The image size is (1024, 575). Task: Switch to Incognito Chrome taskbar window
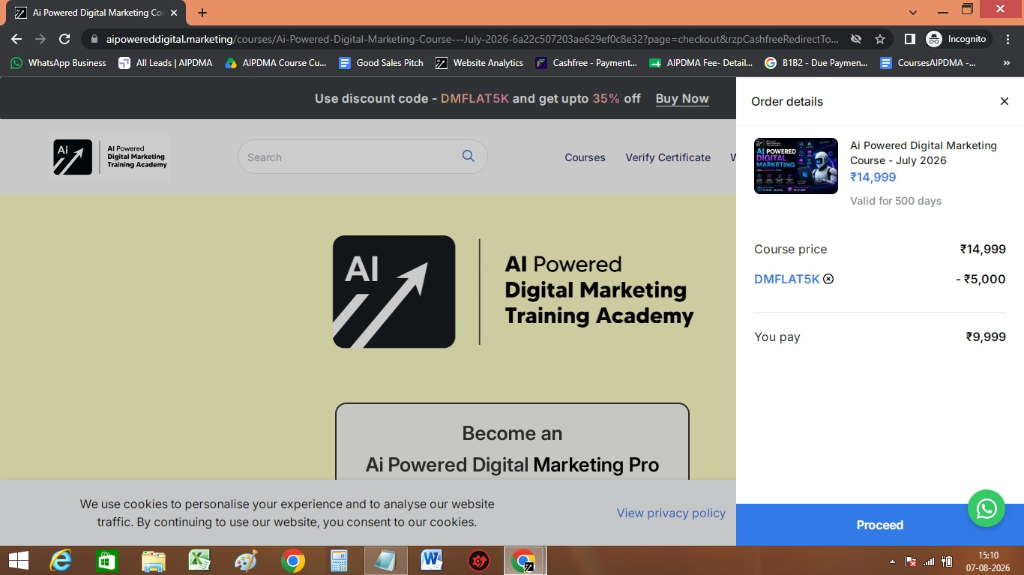click(x=525, y=561)
